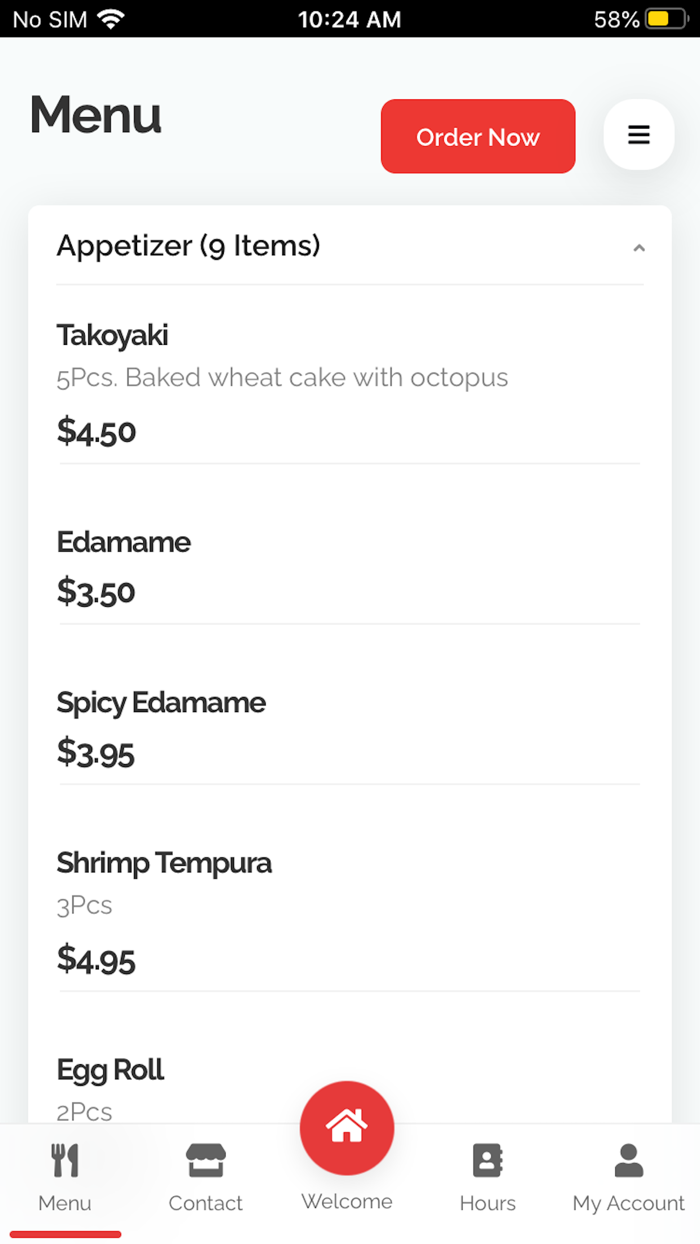Select the Takoyaki menu item
Viewport: 700px width, 1244px height.
pyautogui.click(x=112, y=335)
